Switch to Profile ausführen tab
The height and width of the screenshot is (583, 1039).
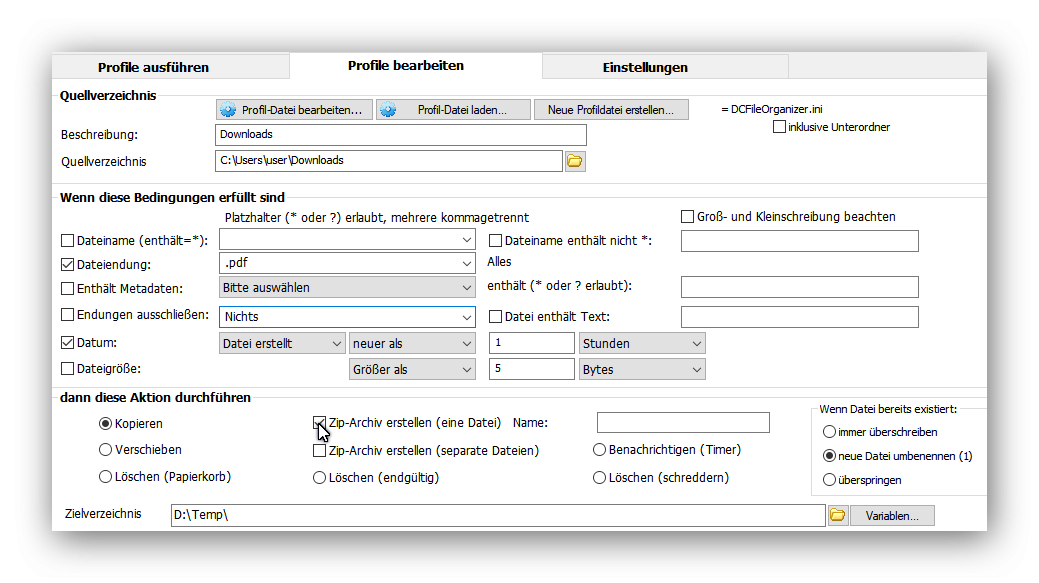pos(153,68)
